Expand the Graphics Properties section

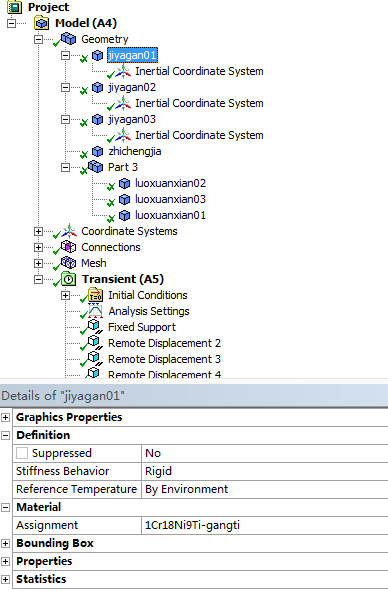(5, 418)
